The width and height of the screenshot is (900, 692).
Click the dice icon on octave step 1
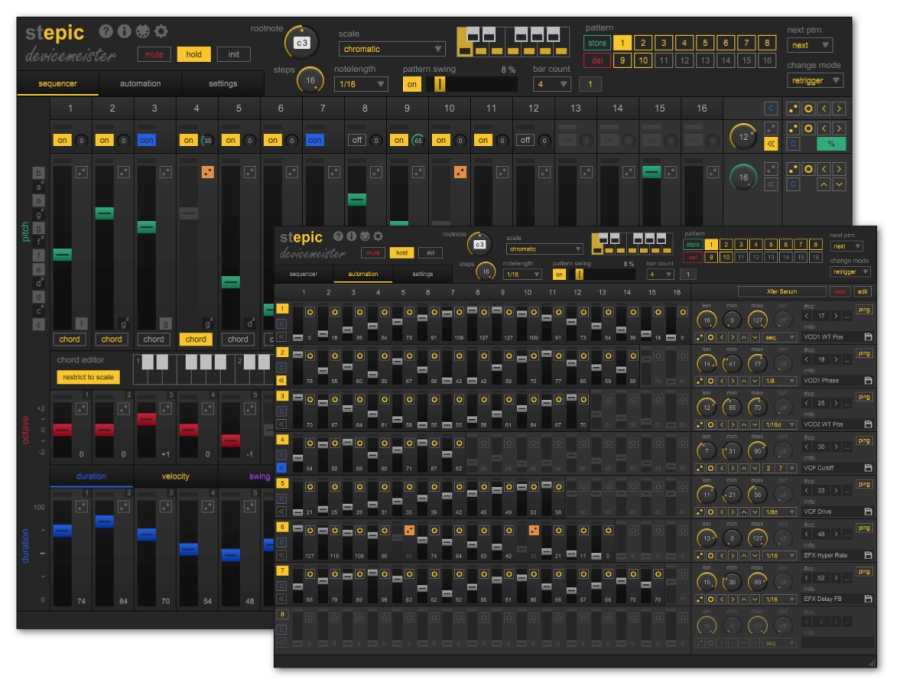[x=82, y=409]
